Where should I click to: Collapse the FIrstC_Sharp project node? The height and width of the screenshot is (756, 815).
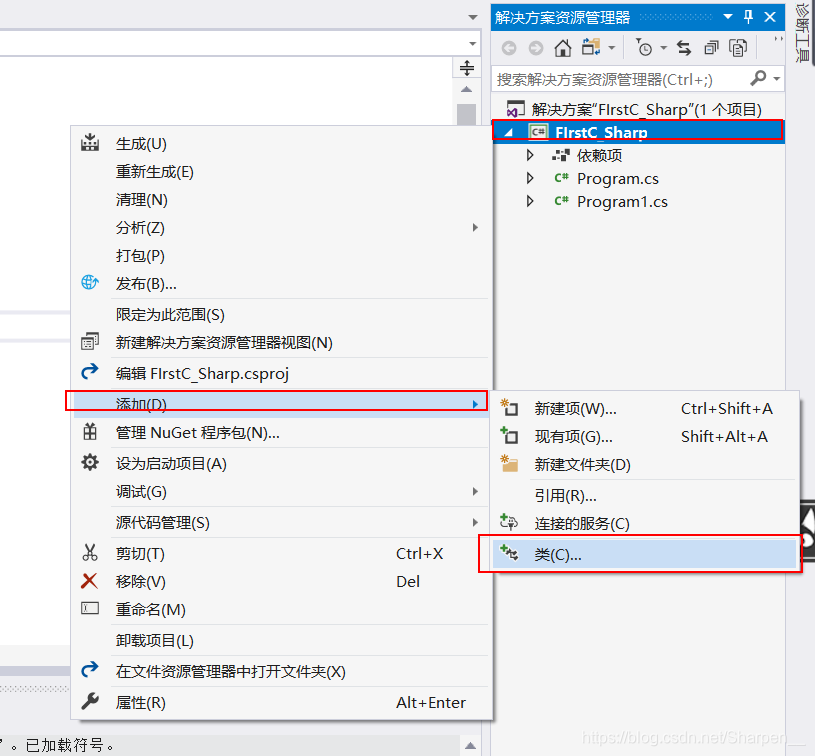pyautogui.click(x=509, y=133)
